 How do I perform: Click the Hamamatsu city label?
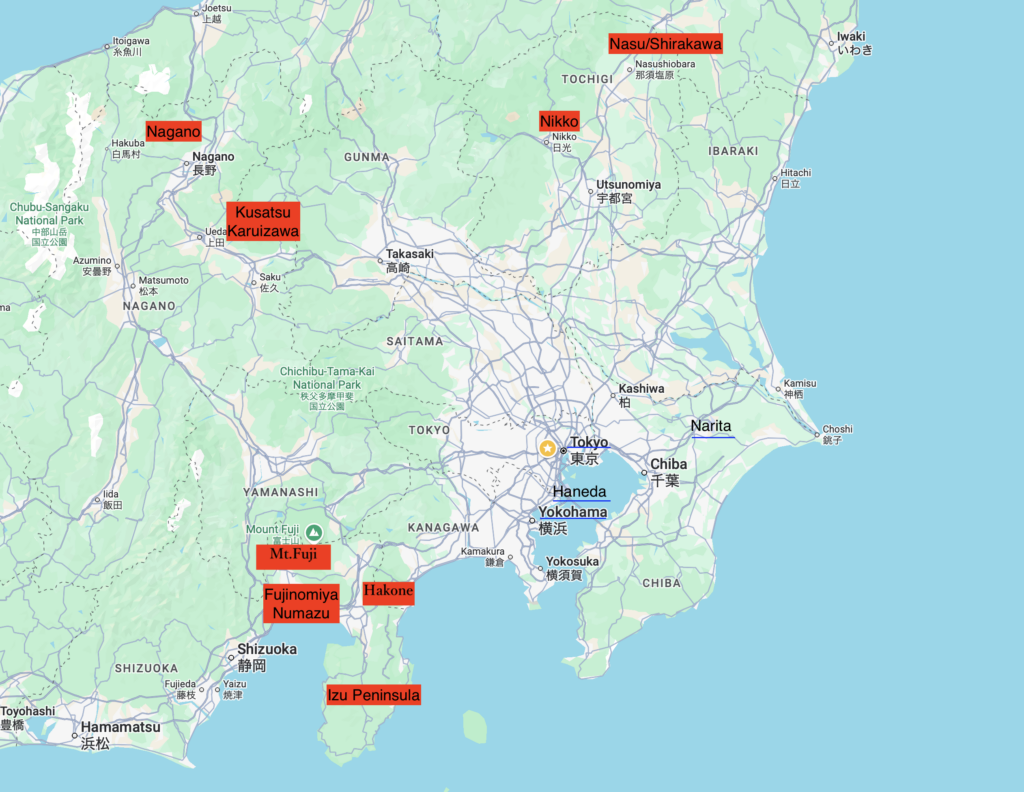pyautogui.click(x=120, y=727)
